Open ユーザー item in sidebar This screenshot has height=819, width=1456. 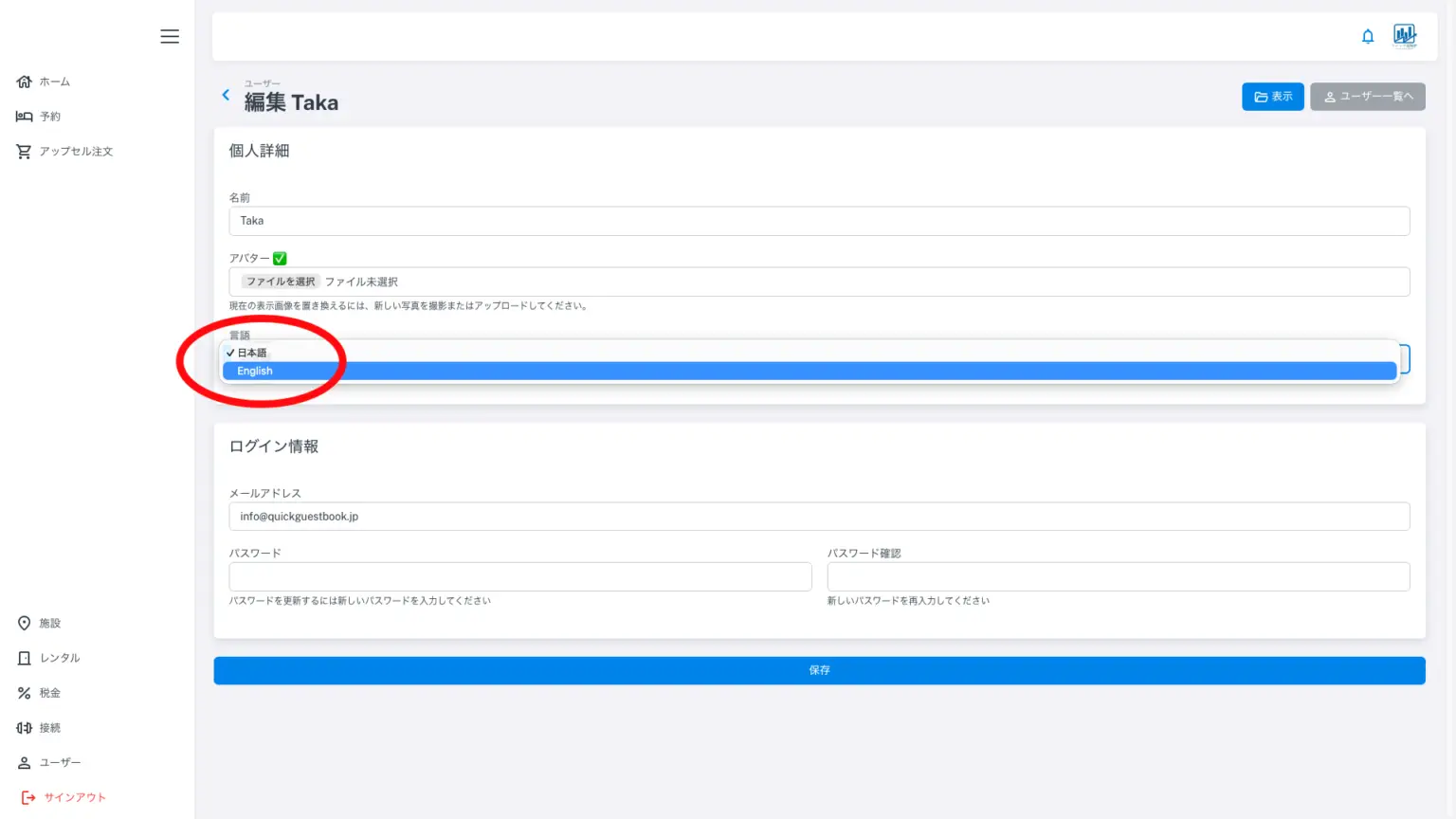(49, 762)
